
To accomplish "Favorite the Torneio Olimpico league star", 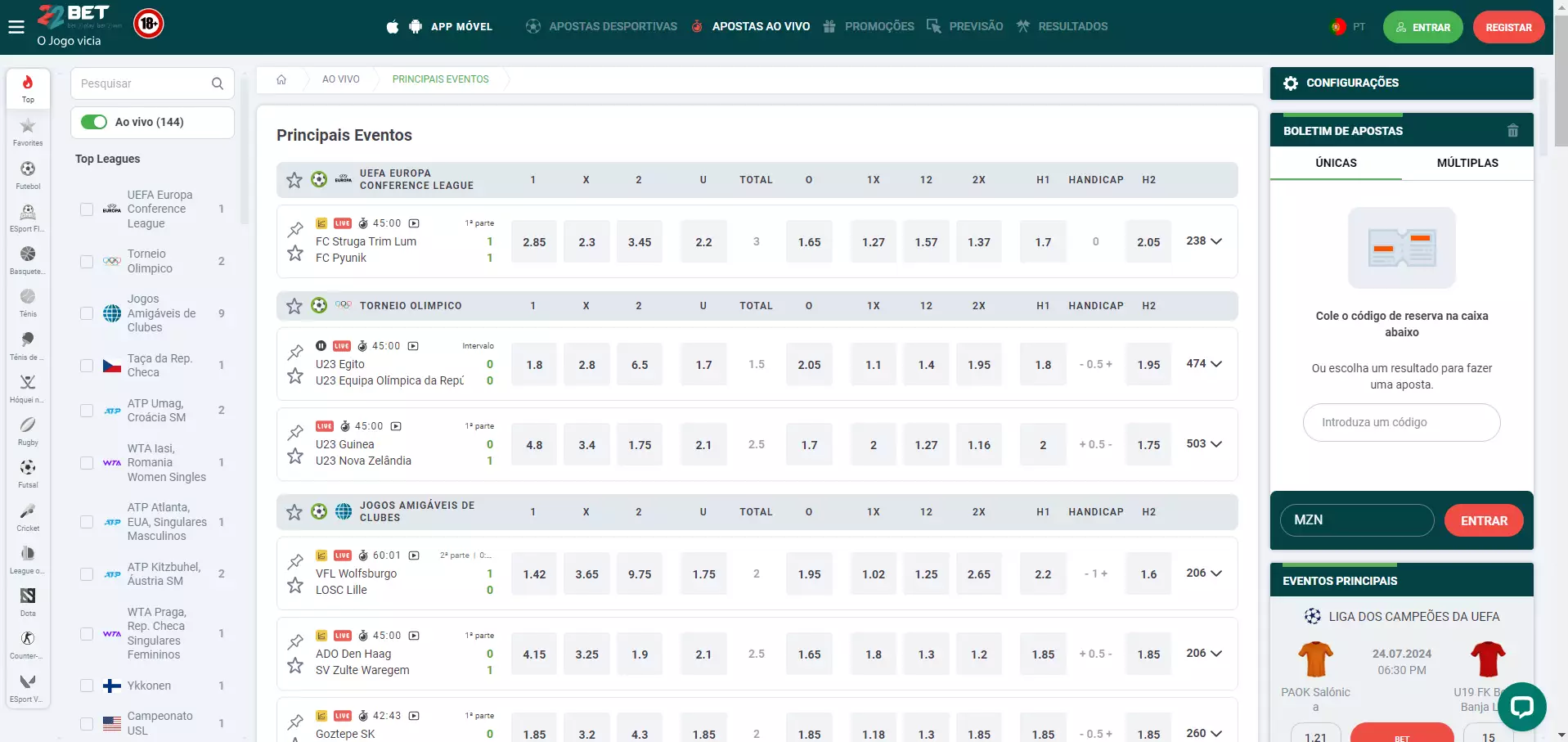I will [x=294, y=306].
